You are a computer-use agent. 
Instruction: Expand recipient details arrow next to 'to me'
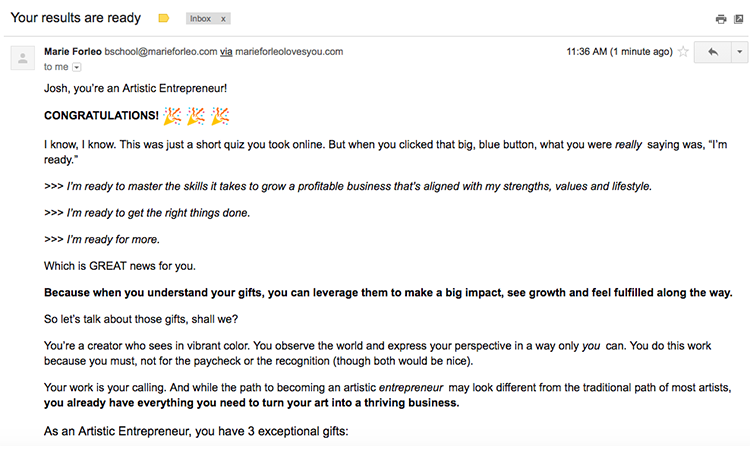tap(77, 67)
